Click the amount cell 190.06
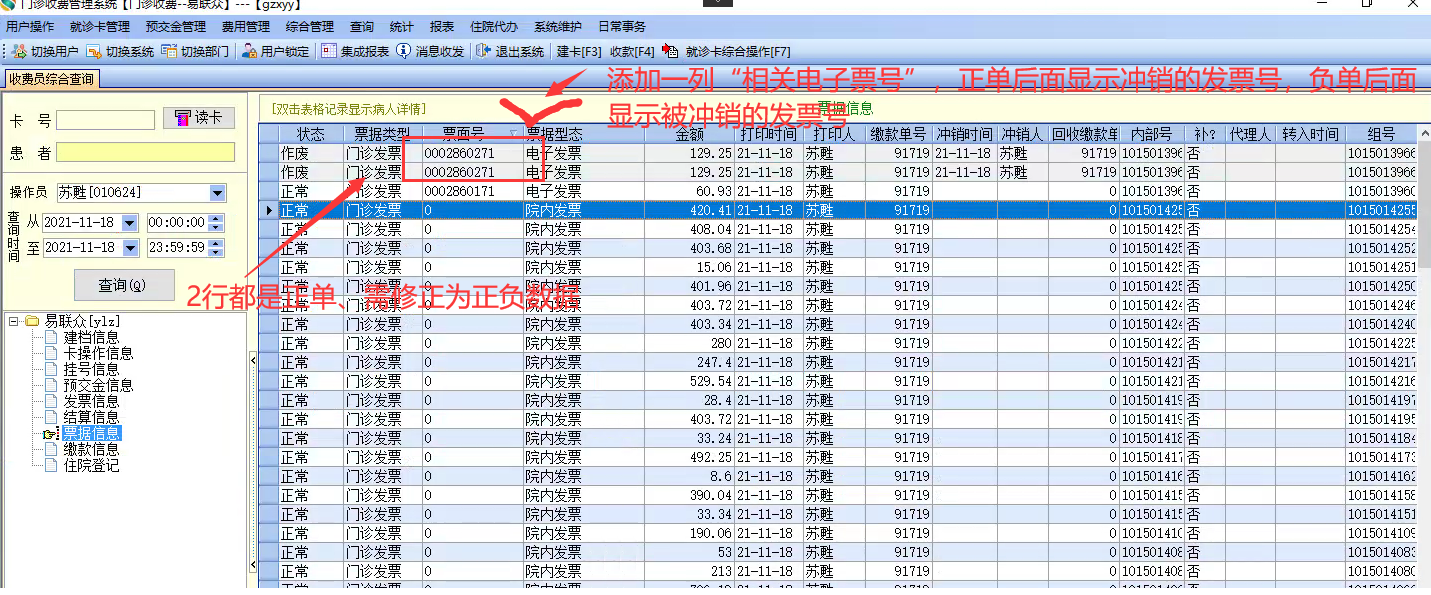1431x595 pixels. click(x=689, y=533)
